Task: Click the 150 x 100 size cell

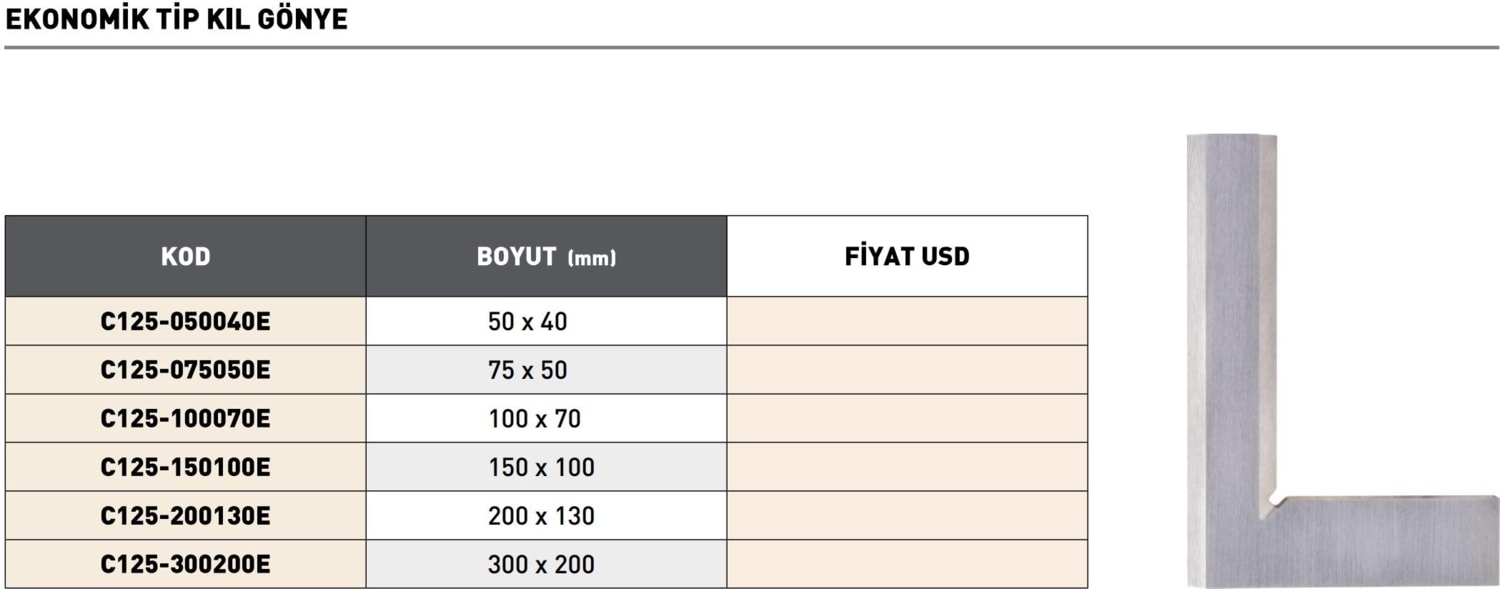Action: pyautogui.click(x=541, y=467)
